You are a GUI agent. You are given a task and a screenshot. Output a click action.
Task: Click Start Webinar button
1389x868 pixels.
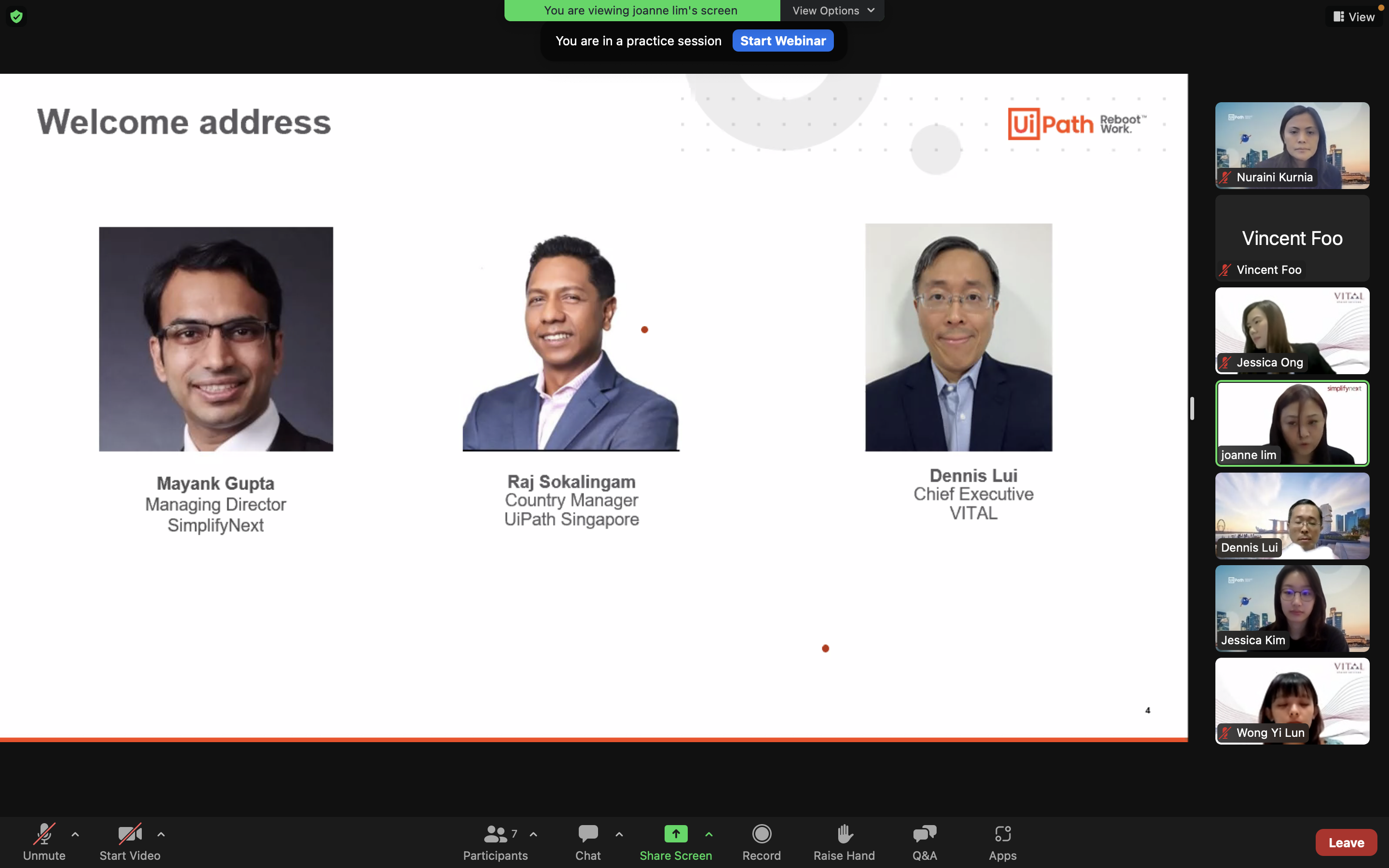[x=783, y=41]
